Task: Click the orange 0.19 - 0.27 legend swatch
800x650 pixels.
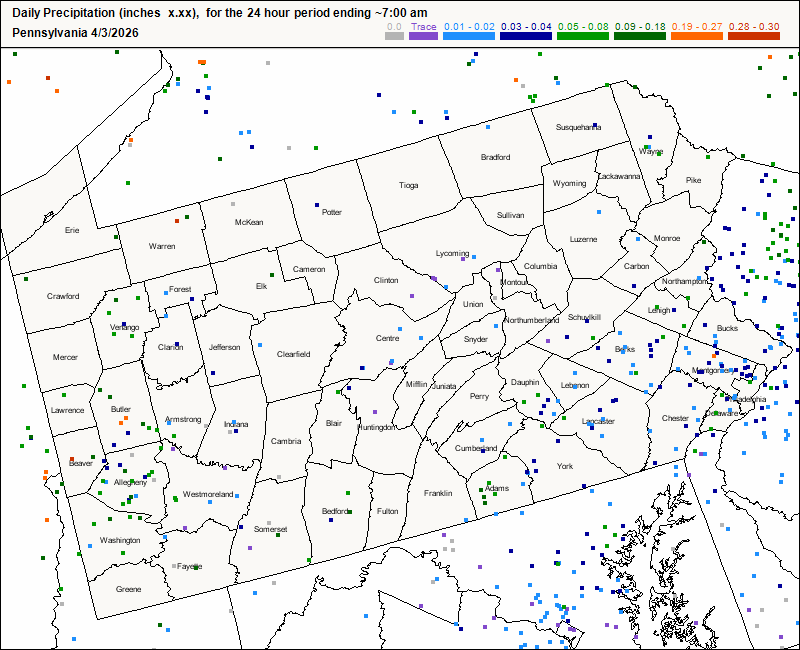Action: pyautogui.click(x=697, y=36)
